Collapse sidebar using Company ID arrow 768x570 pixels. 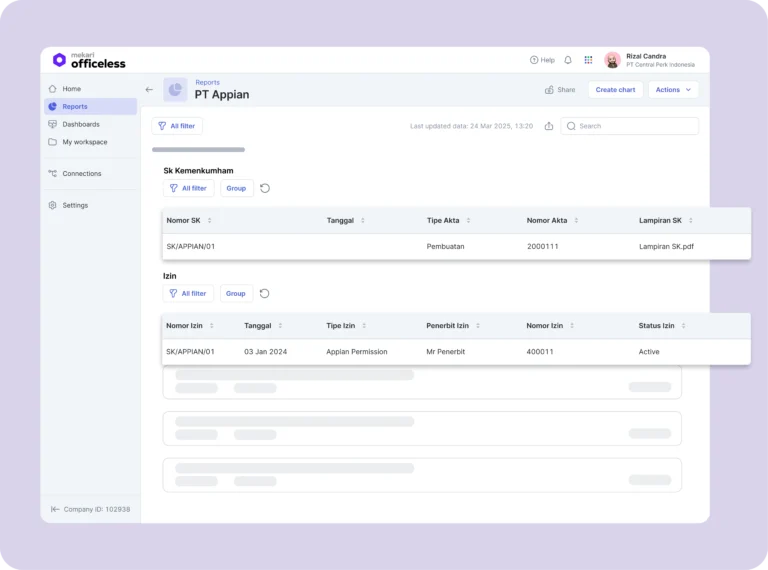pyautogui.click(x=55, y=509)
